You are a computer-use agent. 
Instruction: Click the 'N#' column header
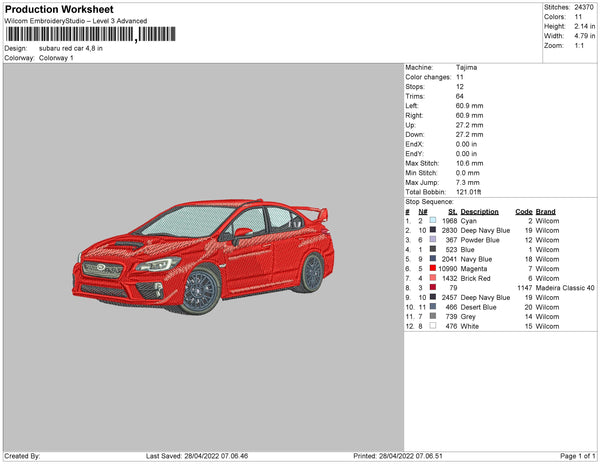click(423, 212)
